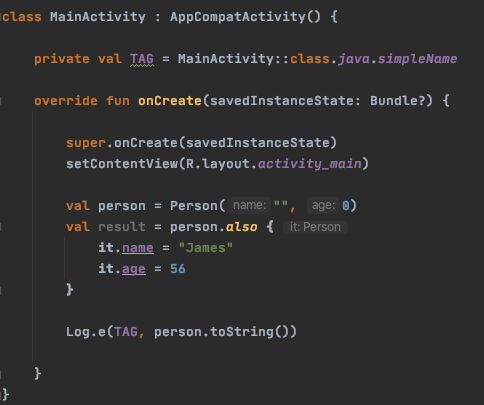The image size is (484, 405).
Task: Click the grayed-out 'result' variable
Action: pyautogui.click(x=122, y=227)
